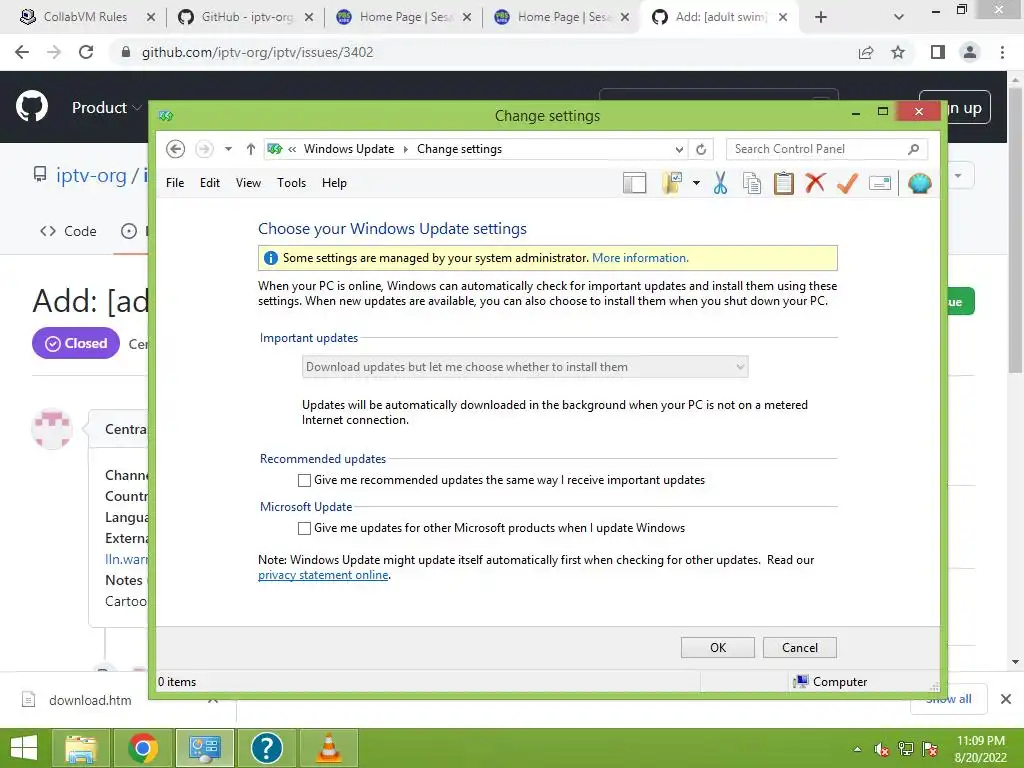Open the Code tab on GitHub
1024x768 pixels.
(x=68, y=231)
